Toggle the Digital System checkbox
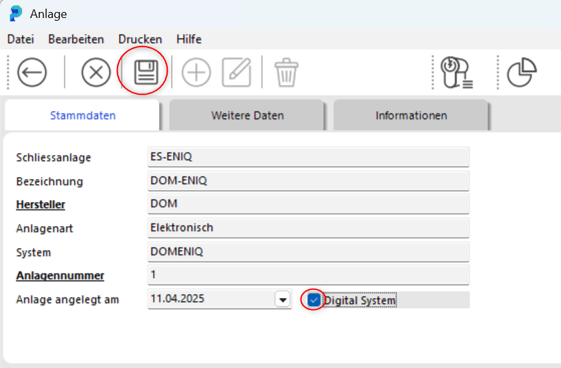 click(x=314, y=300)
